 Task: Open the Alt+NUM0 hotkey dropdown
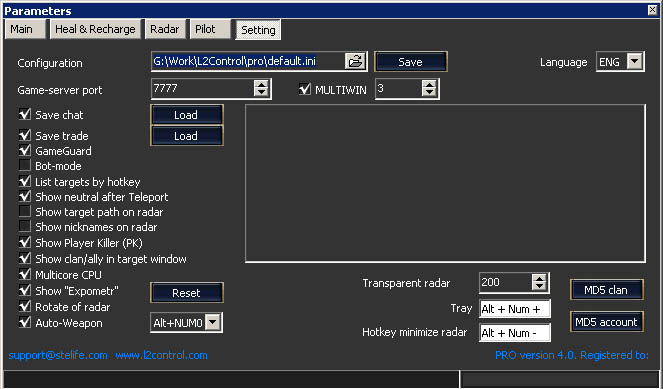click(x=213, y=323)
